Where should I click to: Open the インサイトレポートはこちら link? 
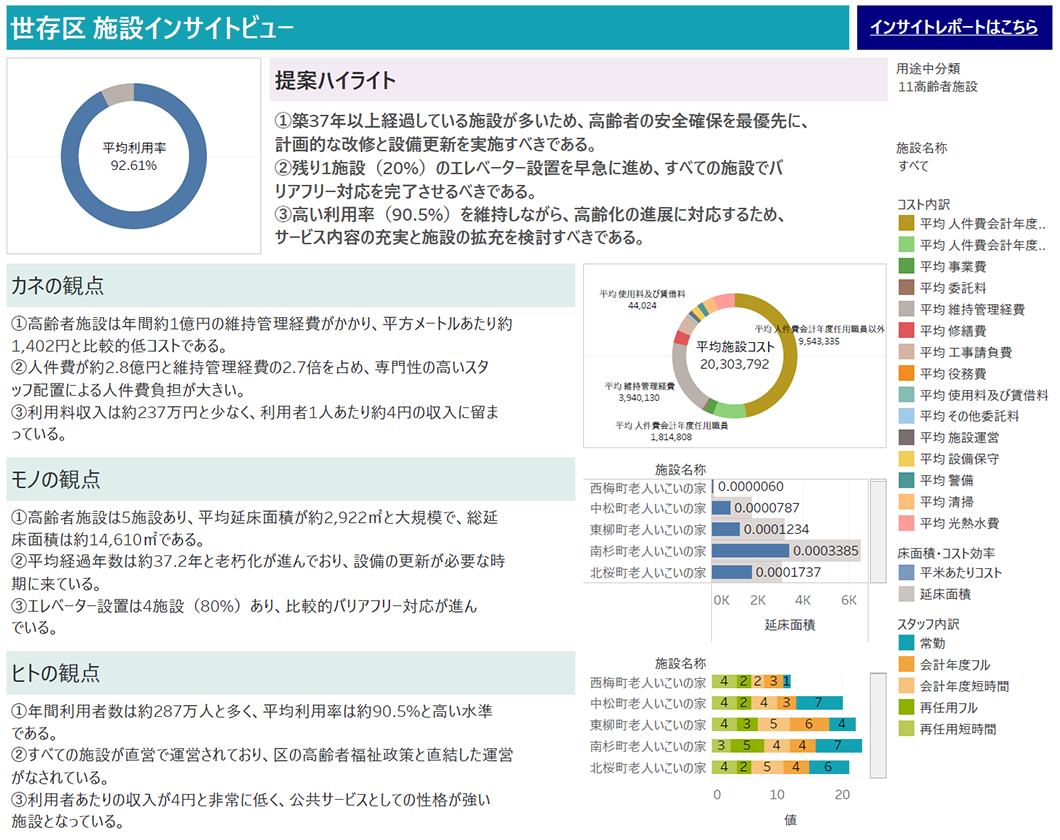954,28
